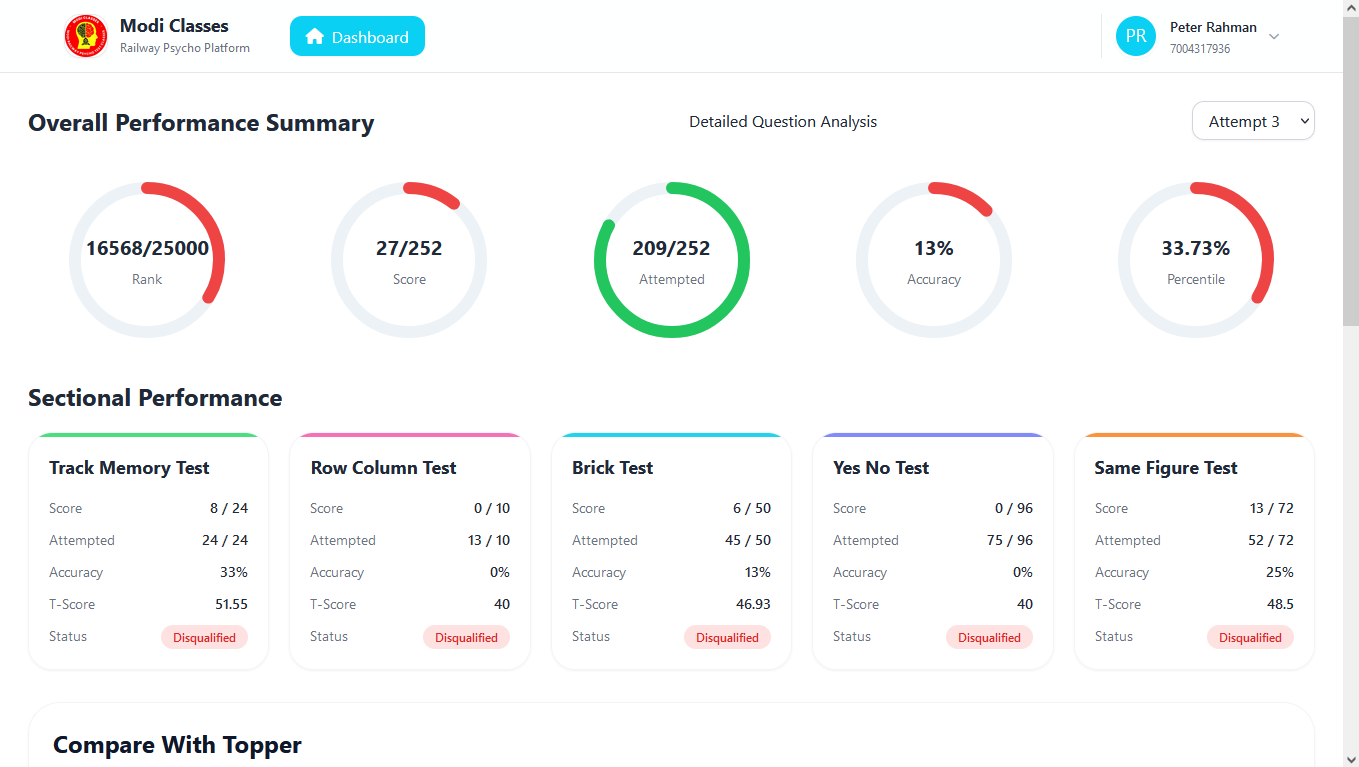Click the Attempted 209/252 progress ring
Screen dimensions: 1359x767
(672, 260)
